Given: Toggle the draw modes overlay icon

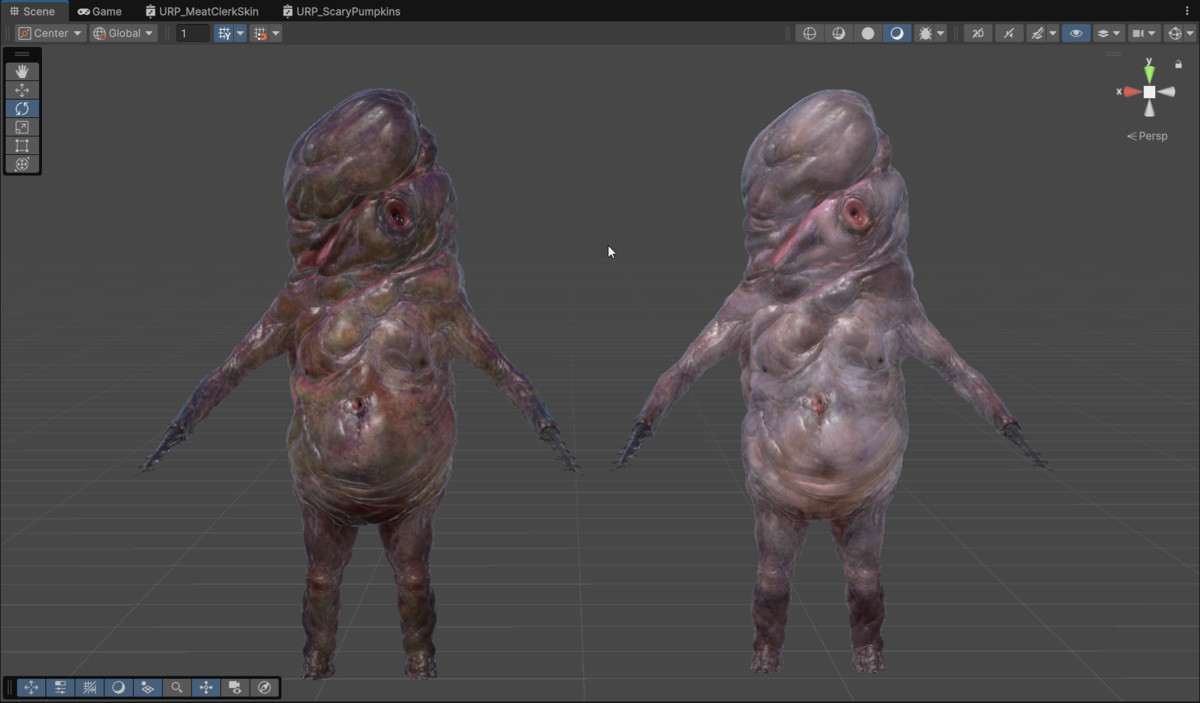Looking at the screenshot, I should (118, 687).
